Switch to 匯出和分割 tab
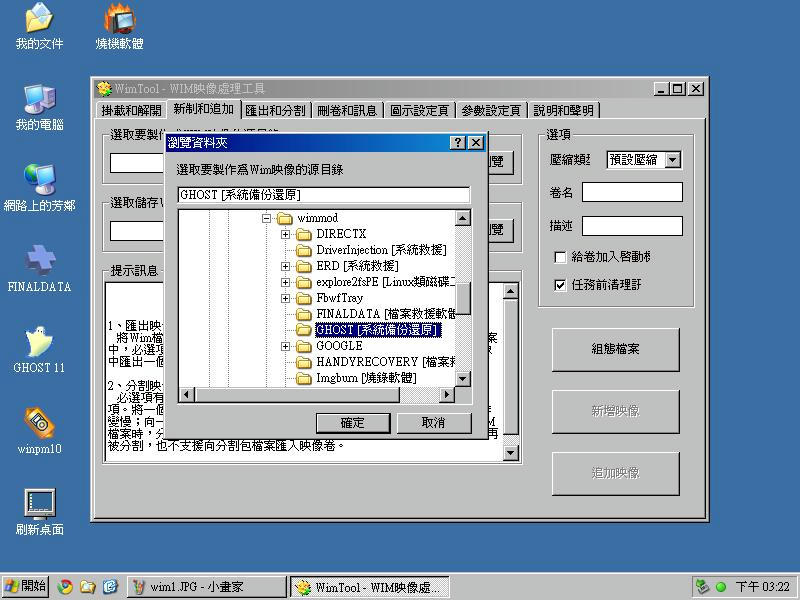 point(276,110)
